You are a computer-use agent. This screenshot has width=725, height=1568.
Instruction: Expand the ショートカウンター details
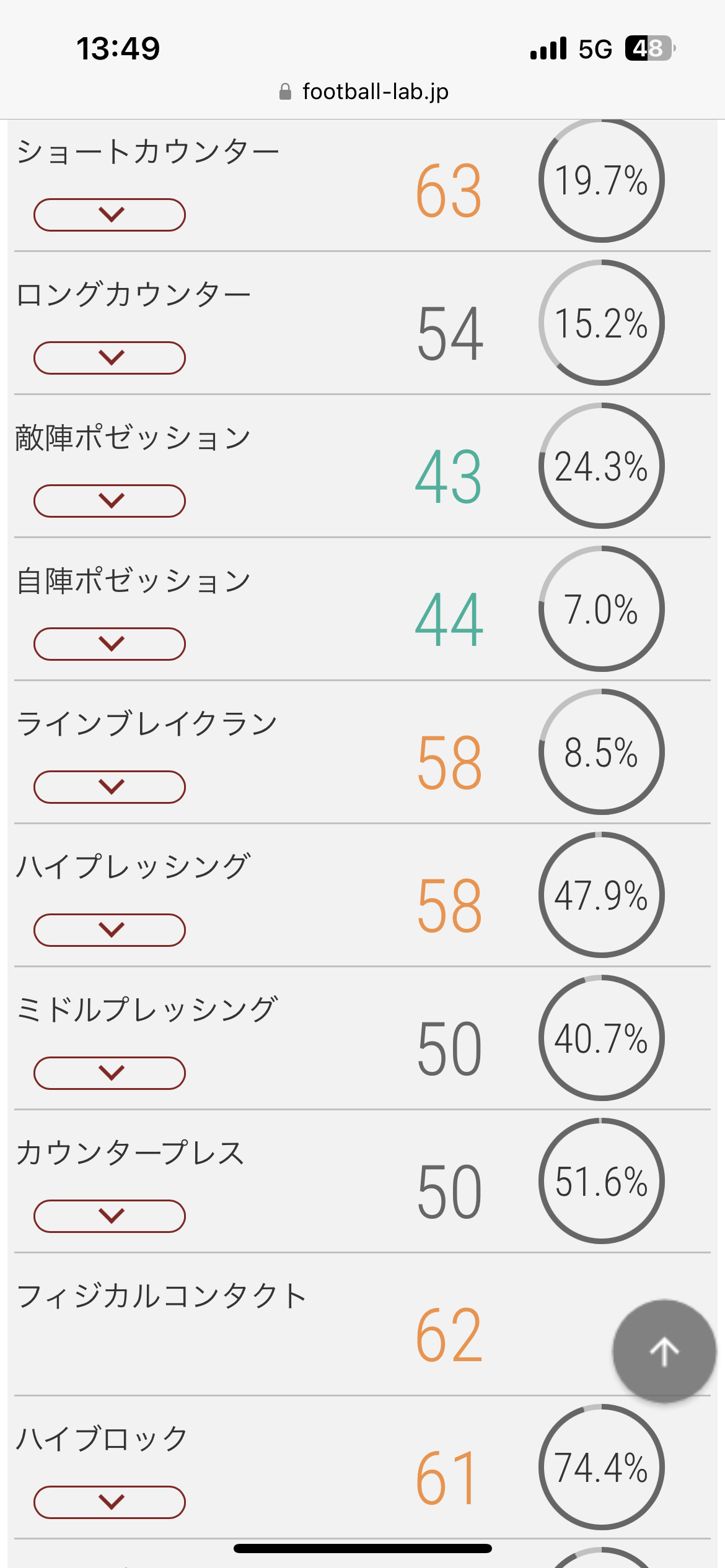110,215
